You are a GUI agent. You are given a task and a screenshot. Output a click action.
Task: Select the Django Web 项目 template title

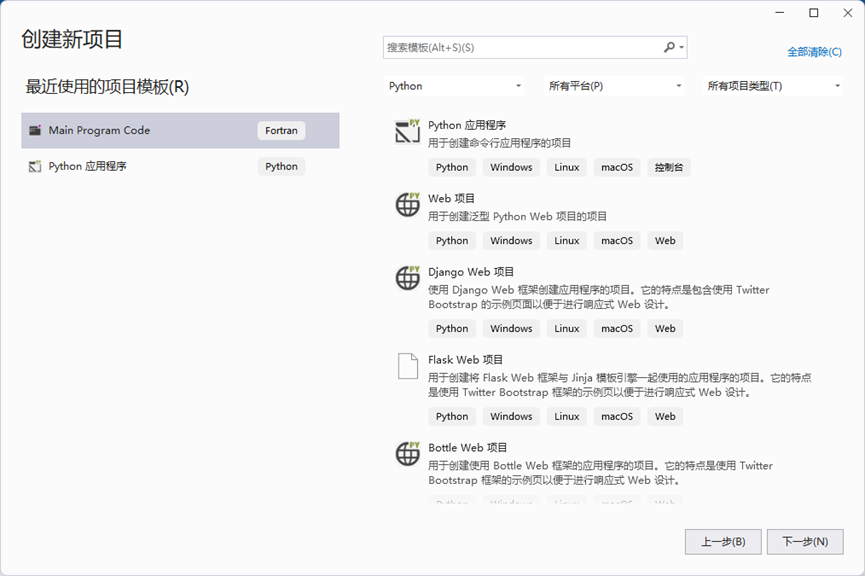tap(471, 271)
